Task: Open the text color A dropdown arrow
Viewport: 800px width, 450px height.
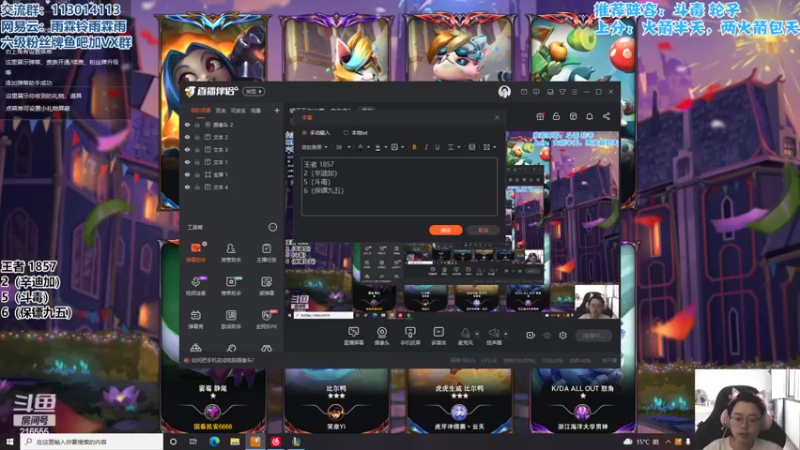Action: click(368, 147)
